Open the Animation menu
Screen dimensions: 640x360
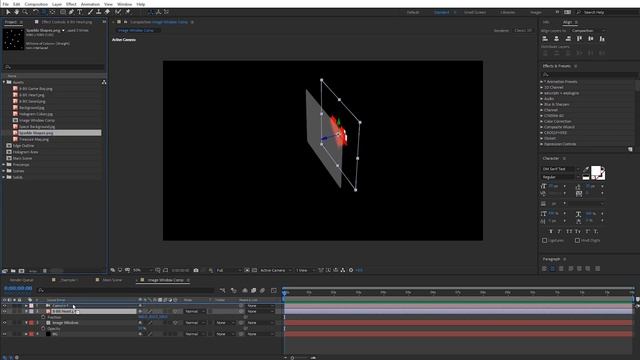pyautogui.click(x=90, y=4)
